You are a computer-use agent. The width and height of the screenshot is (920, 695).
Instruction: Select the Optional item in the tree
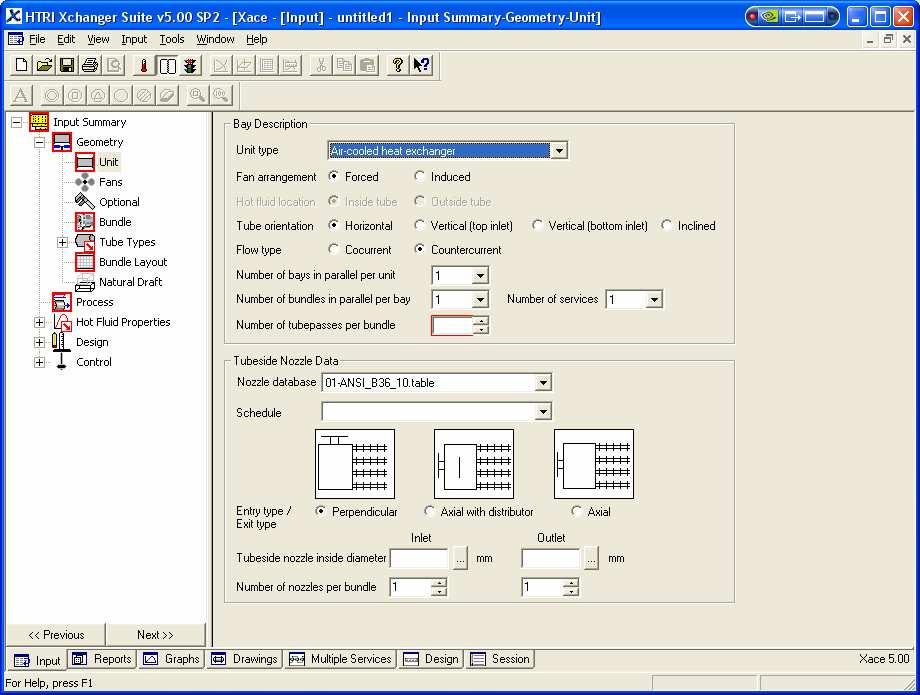(119, 202)
